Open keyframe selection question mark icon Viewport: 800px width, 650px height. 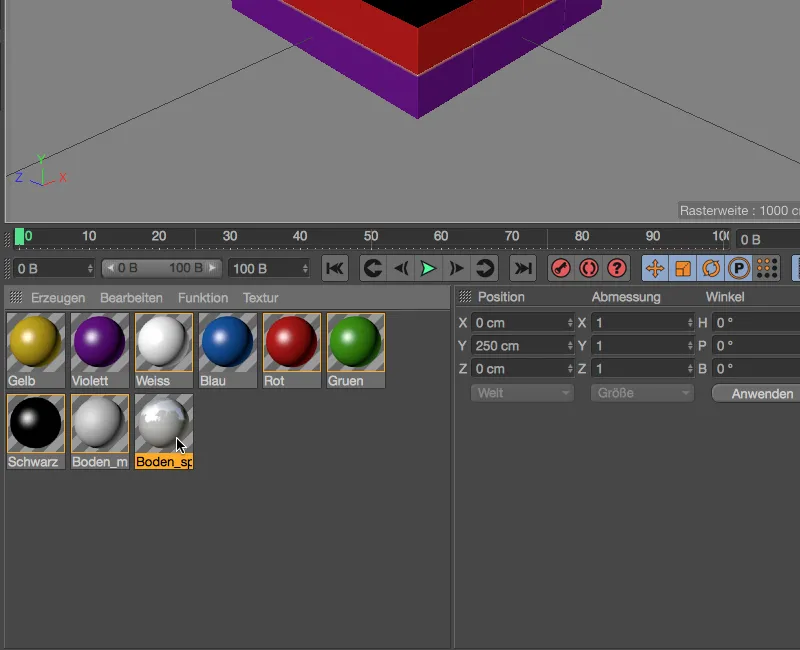(617, 268)
